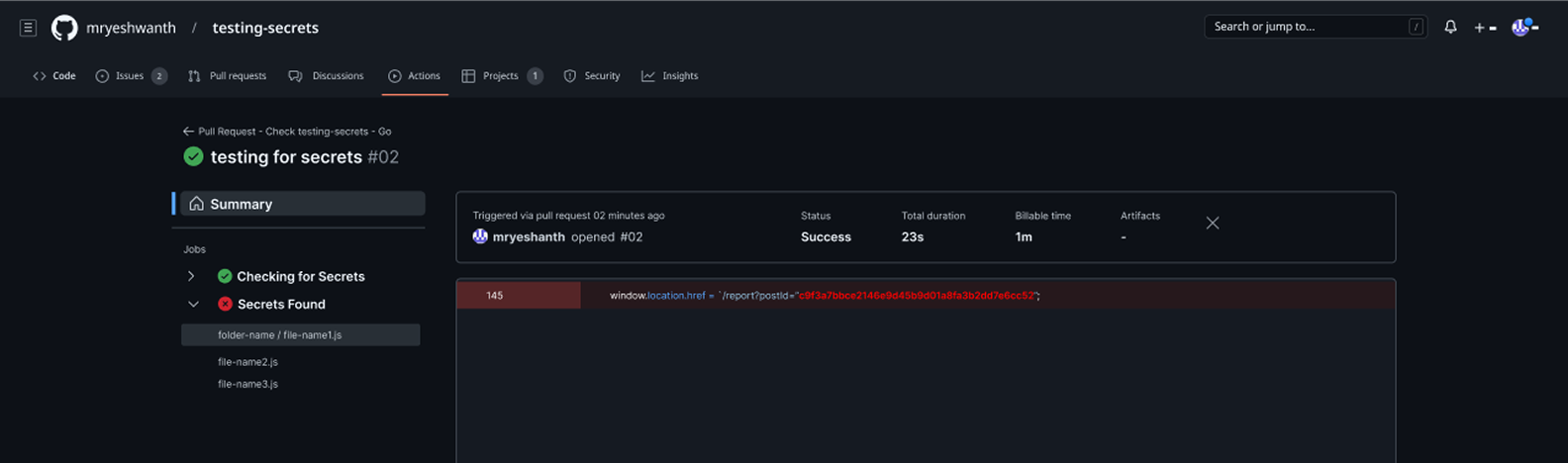Screen dimensions: 1568x463
Task: Open the Secrets Found job
Action: click(x=281, y=304)
